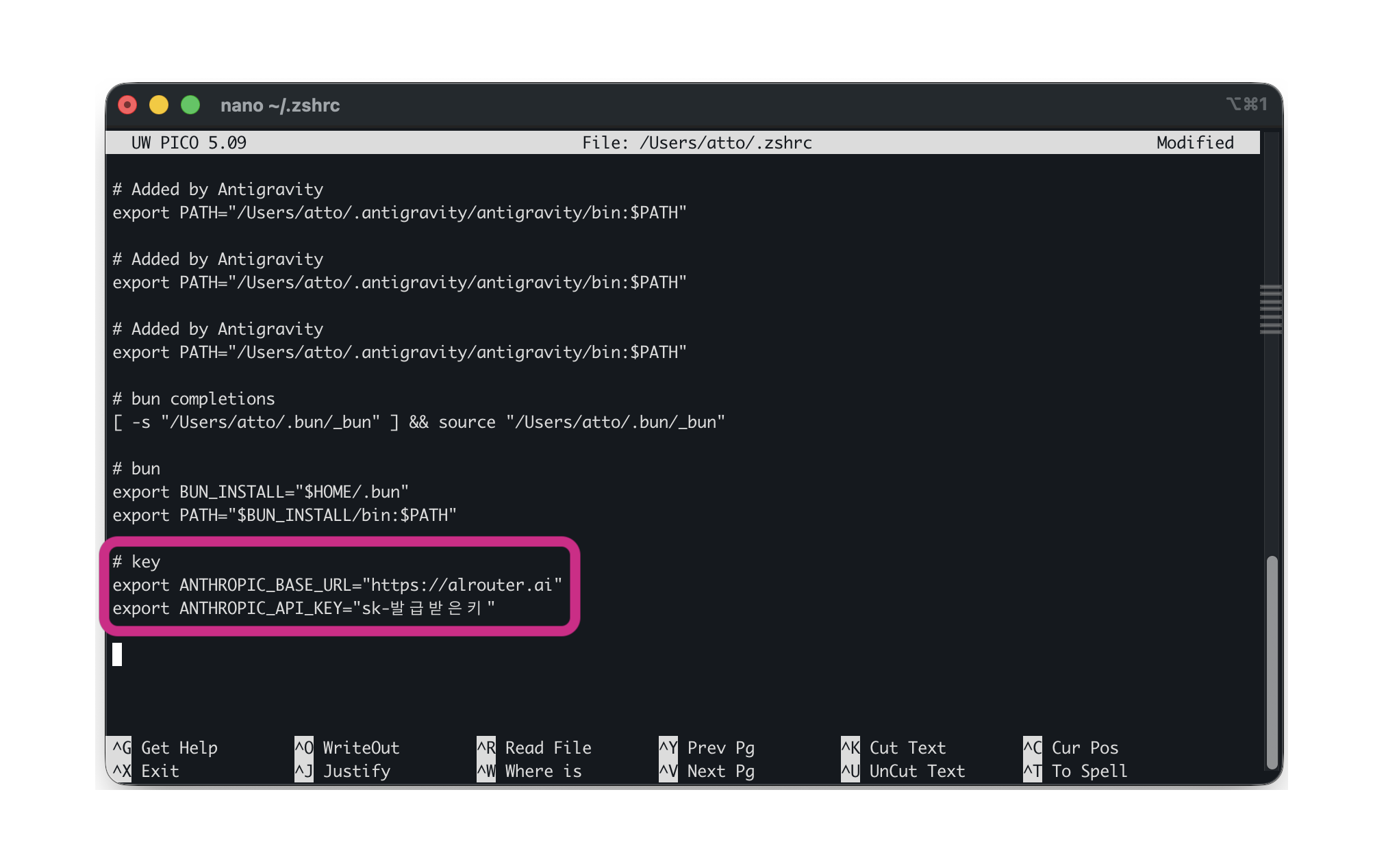Click the terminal scrollbar thumb
This screenshot has height=868, width=1386.
(1272, 662)
